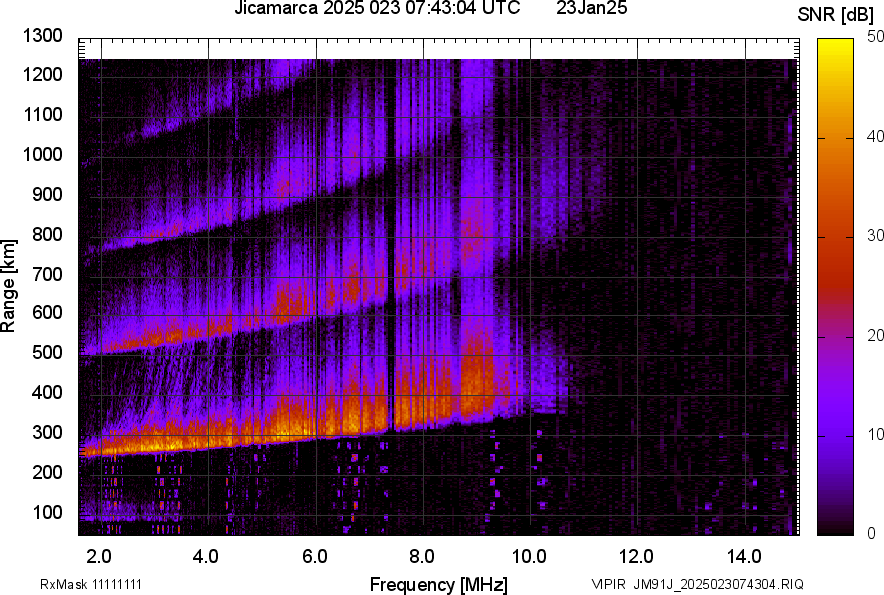This screenshot has width=884, height=595.
Task: Click the 700 range tick label
Action: [x=47, y=274]
